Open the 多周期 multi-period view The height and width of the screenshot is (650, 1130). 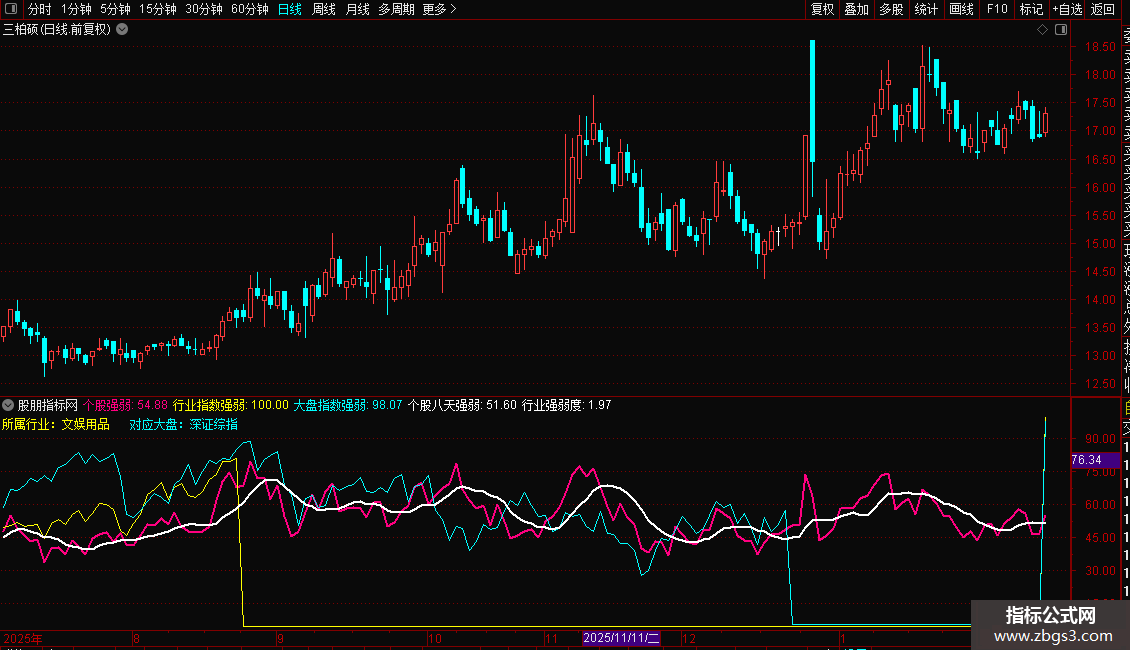(396, 9)
